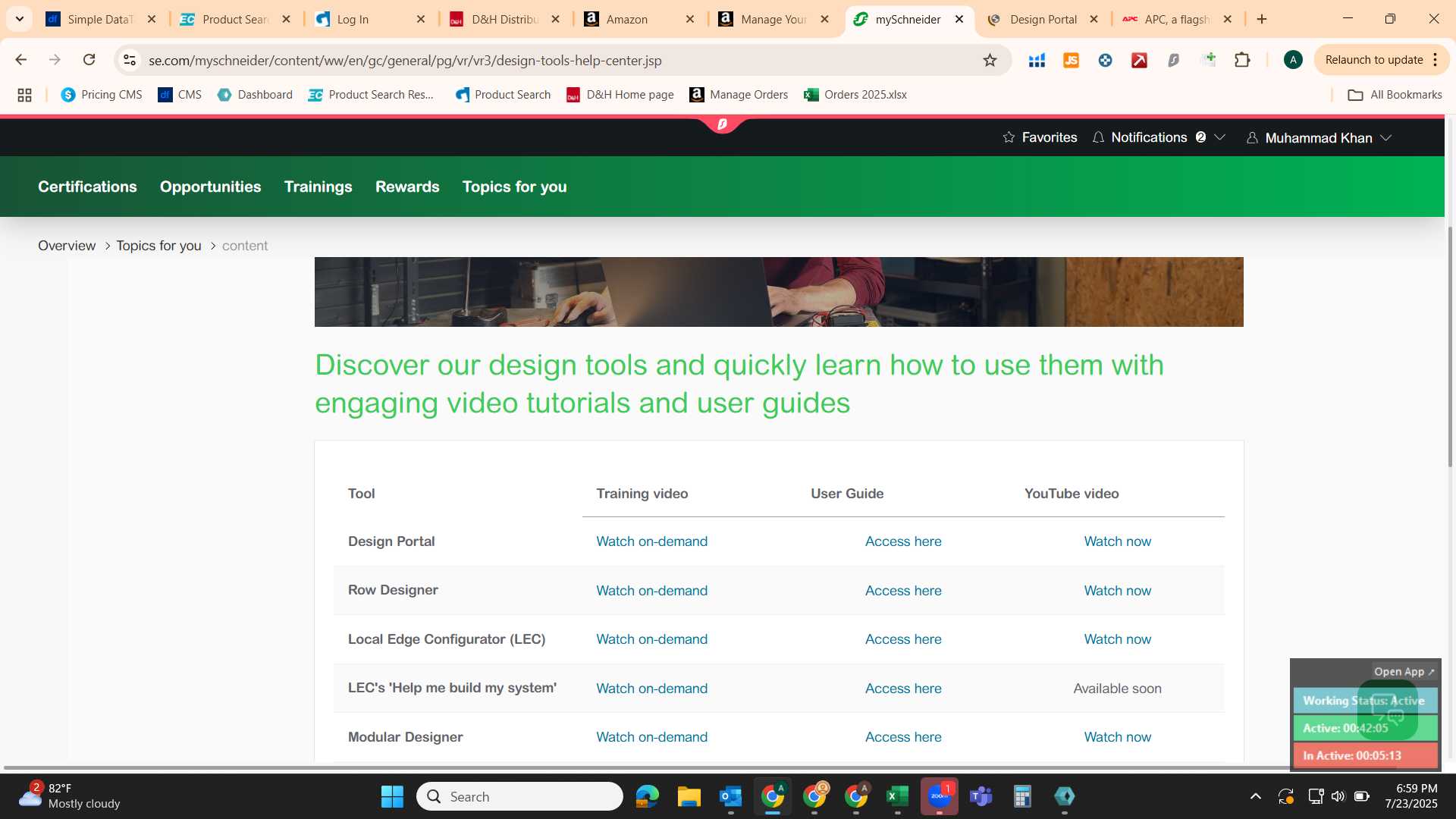Viewport: 1456px width, 819px height.
Task: Bookmark this page with the star icon
Action: pyautogui.click(x=990, y=60)
